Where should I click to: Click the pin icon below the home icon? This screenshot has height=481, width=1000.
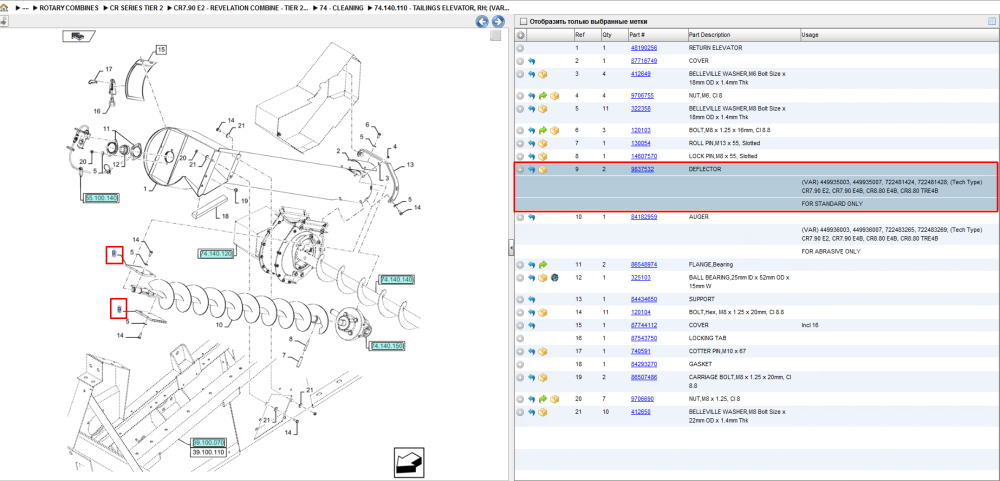click(x=4, y=21)
